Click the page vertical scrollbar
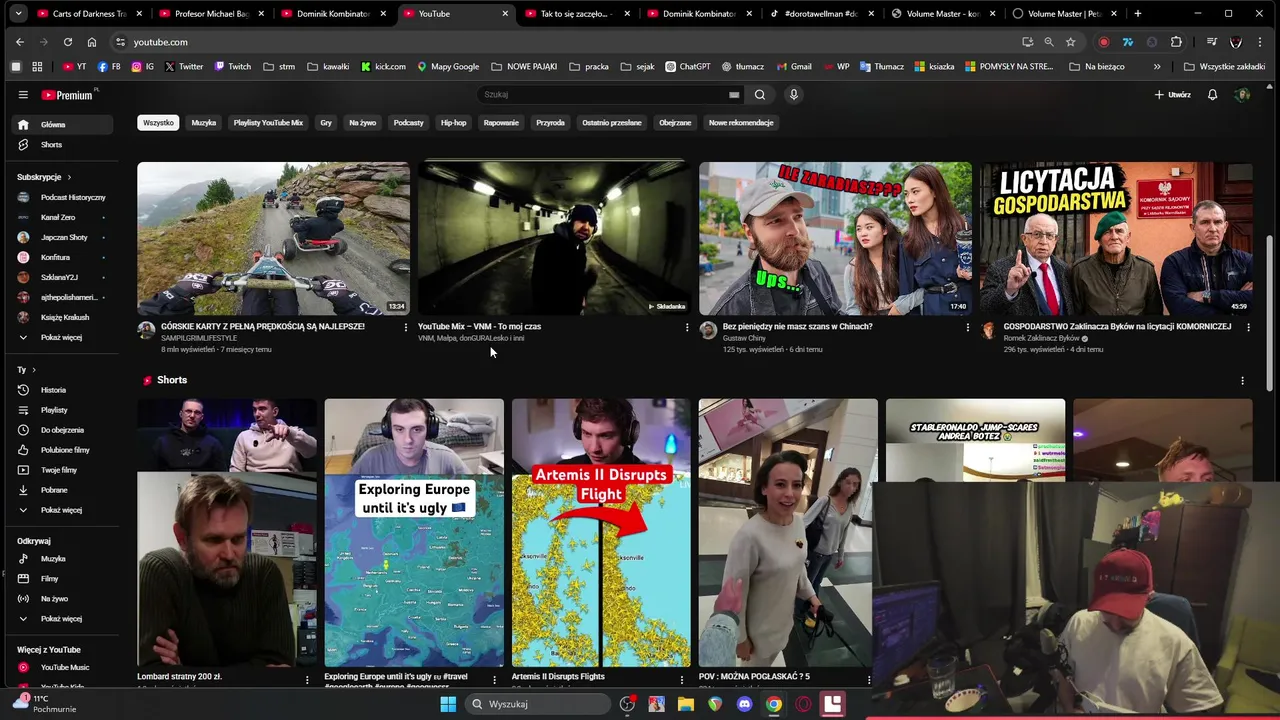1280x720 pixels. (1270, 313)
